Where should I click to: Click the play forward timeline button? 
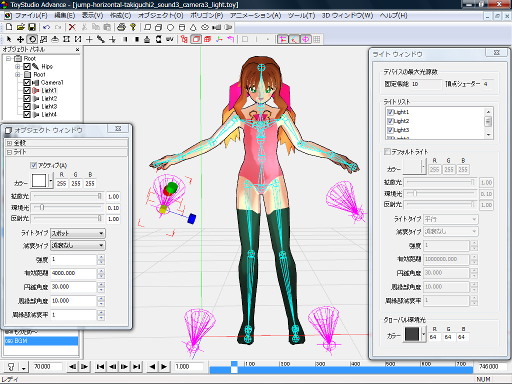pyautogui.click(x=164, y=367)
